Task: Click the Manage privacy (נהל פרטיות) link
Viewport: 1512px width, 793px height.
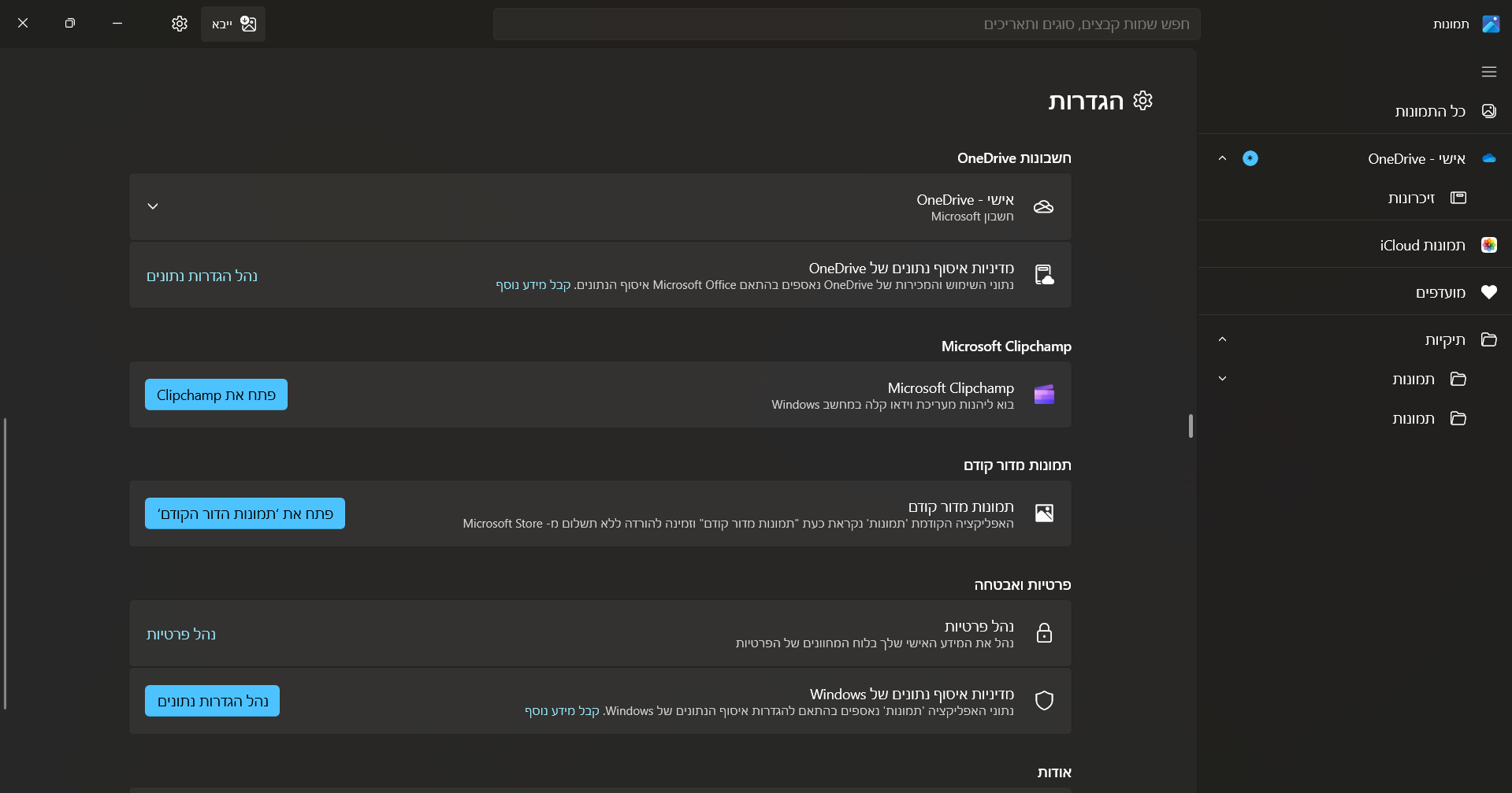Action: coord(181,634)
